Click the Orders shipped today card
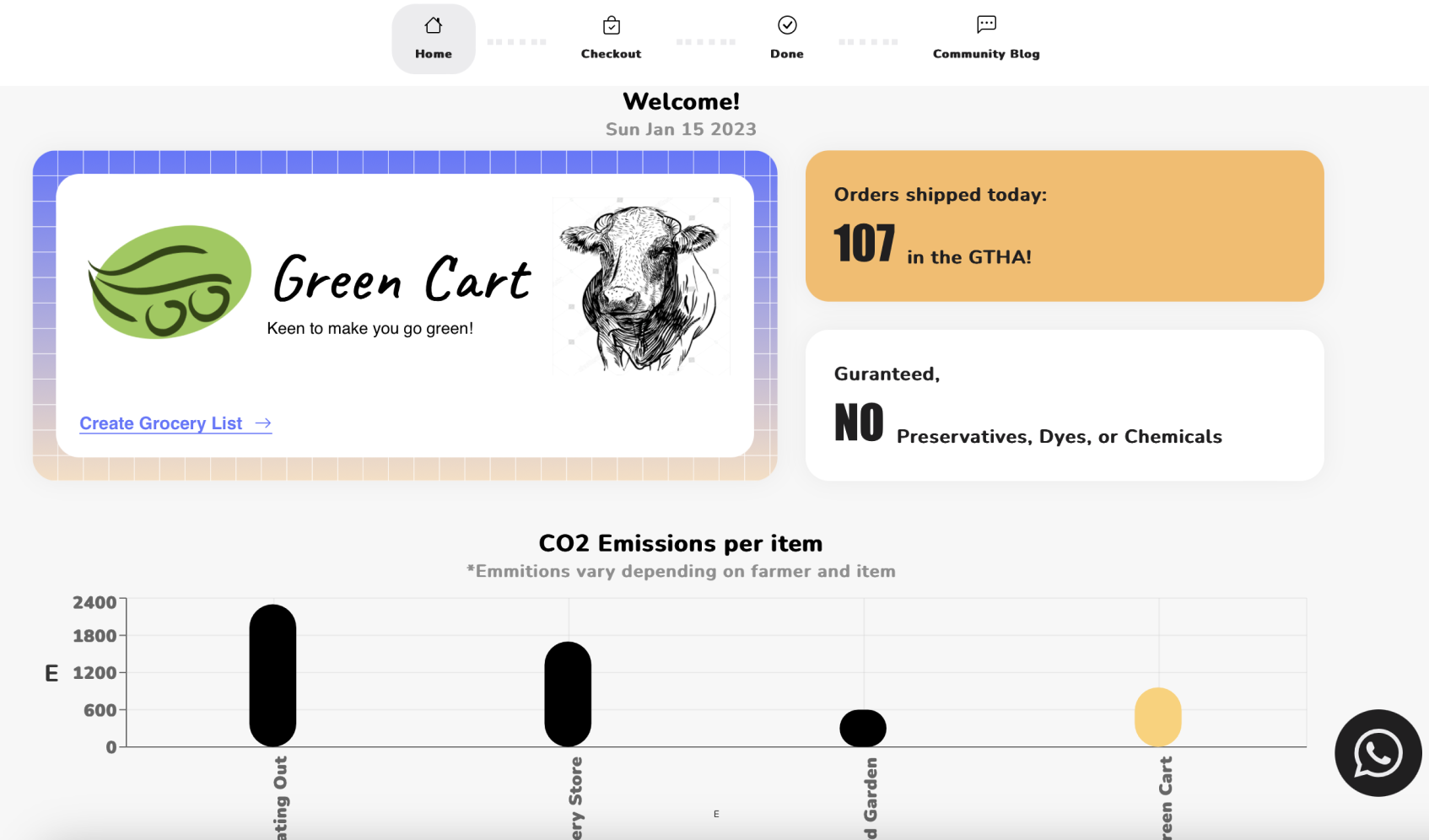The width and height of the screenshot is (1429, 840). click(x=1064, y=225)
